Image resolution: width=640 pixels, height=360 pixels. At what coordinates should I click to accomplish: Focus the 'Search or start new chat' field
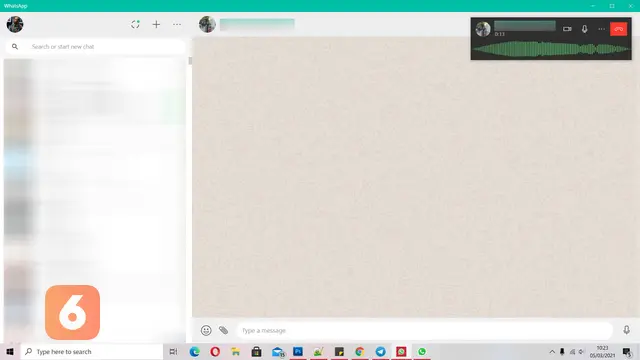(96, 47)
